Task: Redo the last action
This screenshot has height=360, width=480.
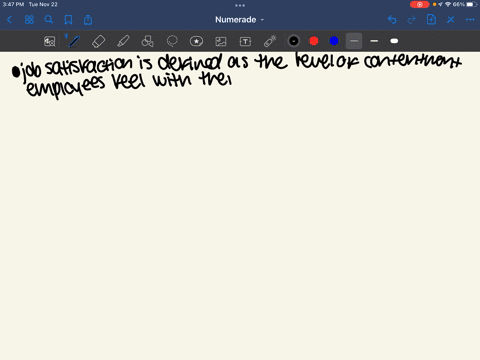Action: (412, 20)
